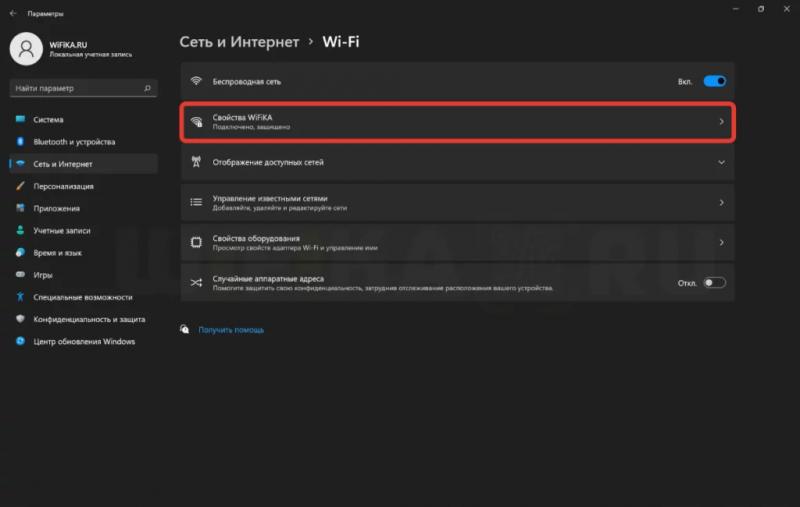Image resolution: width=800 pixels, height=507 pixels.
Task: Click the Время и язык globe icon
Action: [20, 252]
